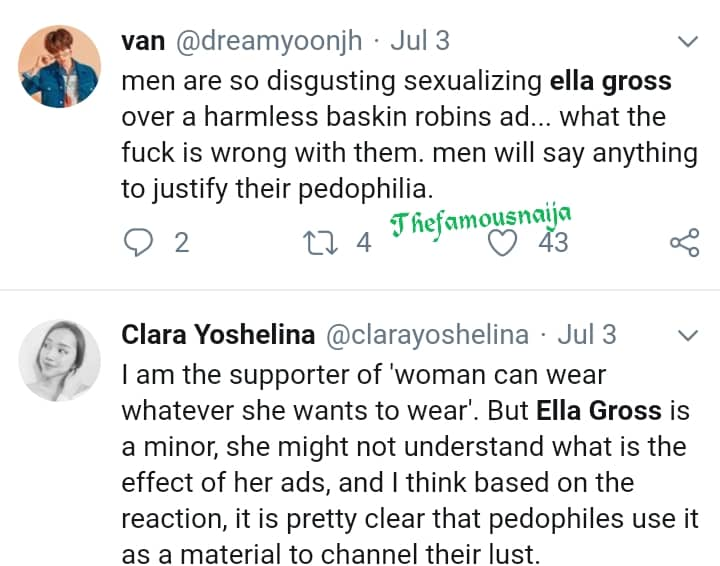The width and height of the screenshot is (720, 566).
Task: Click bold "Ella Gross" in Clara's tweet
Action: [x=598, y=410]
